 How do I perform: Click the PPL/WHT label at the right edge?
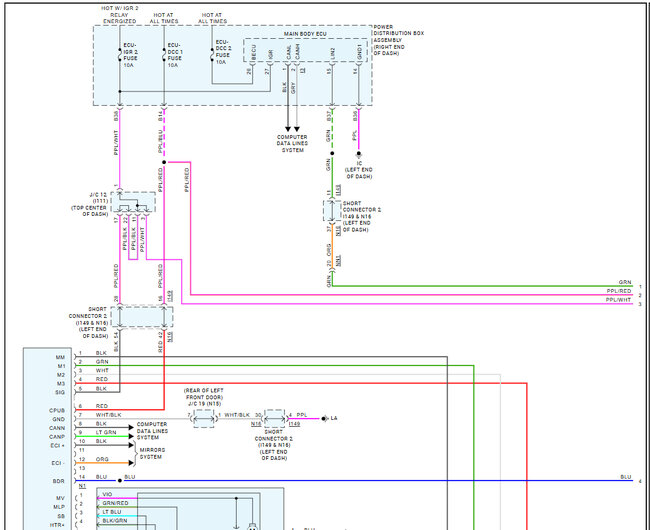(618, 300)
